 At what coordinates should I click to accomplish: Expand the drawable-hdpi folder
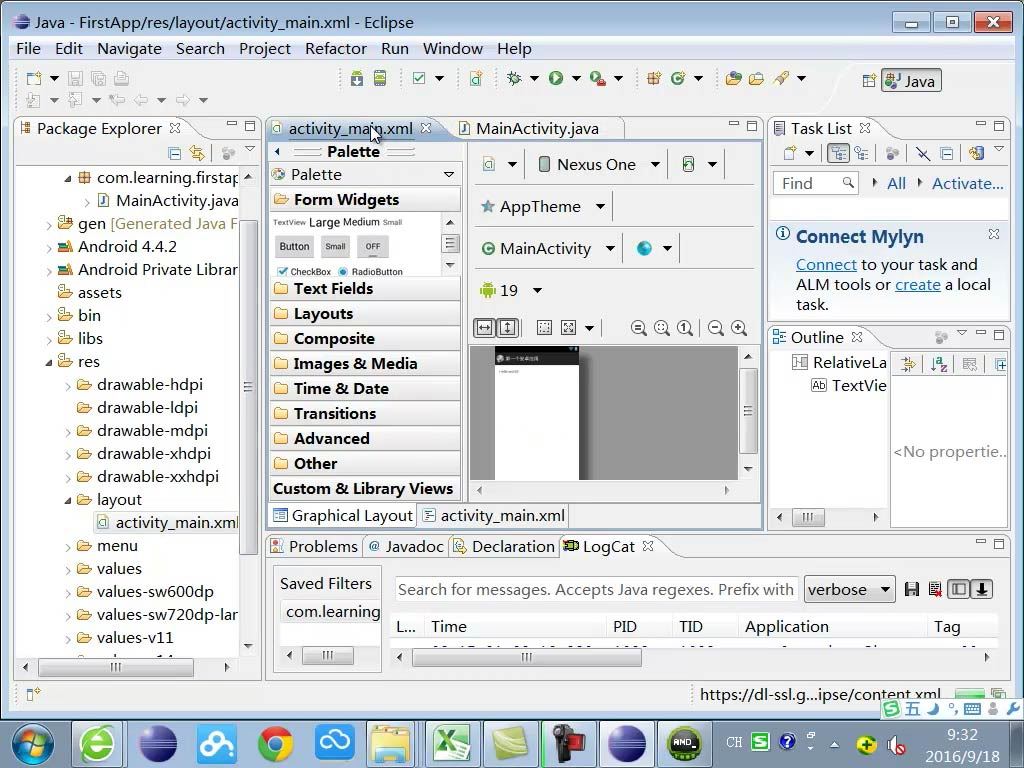tap(68, 386)
